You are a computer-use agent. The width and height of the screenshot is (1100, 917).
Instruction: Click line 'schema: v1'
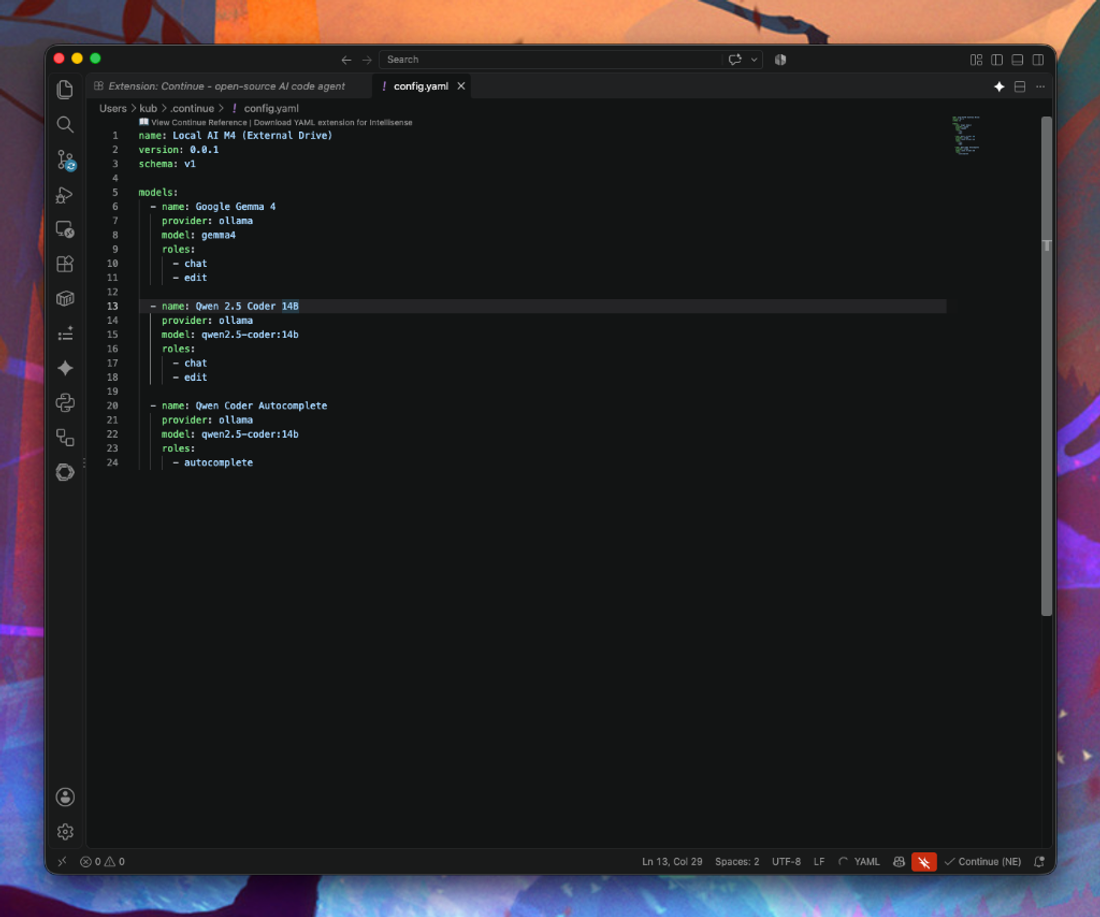167,163
